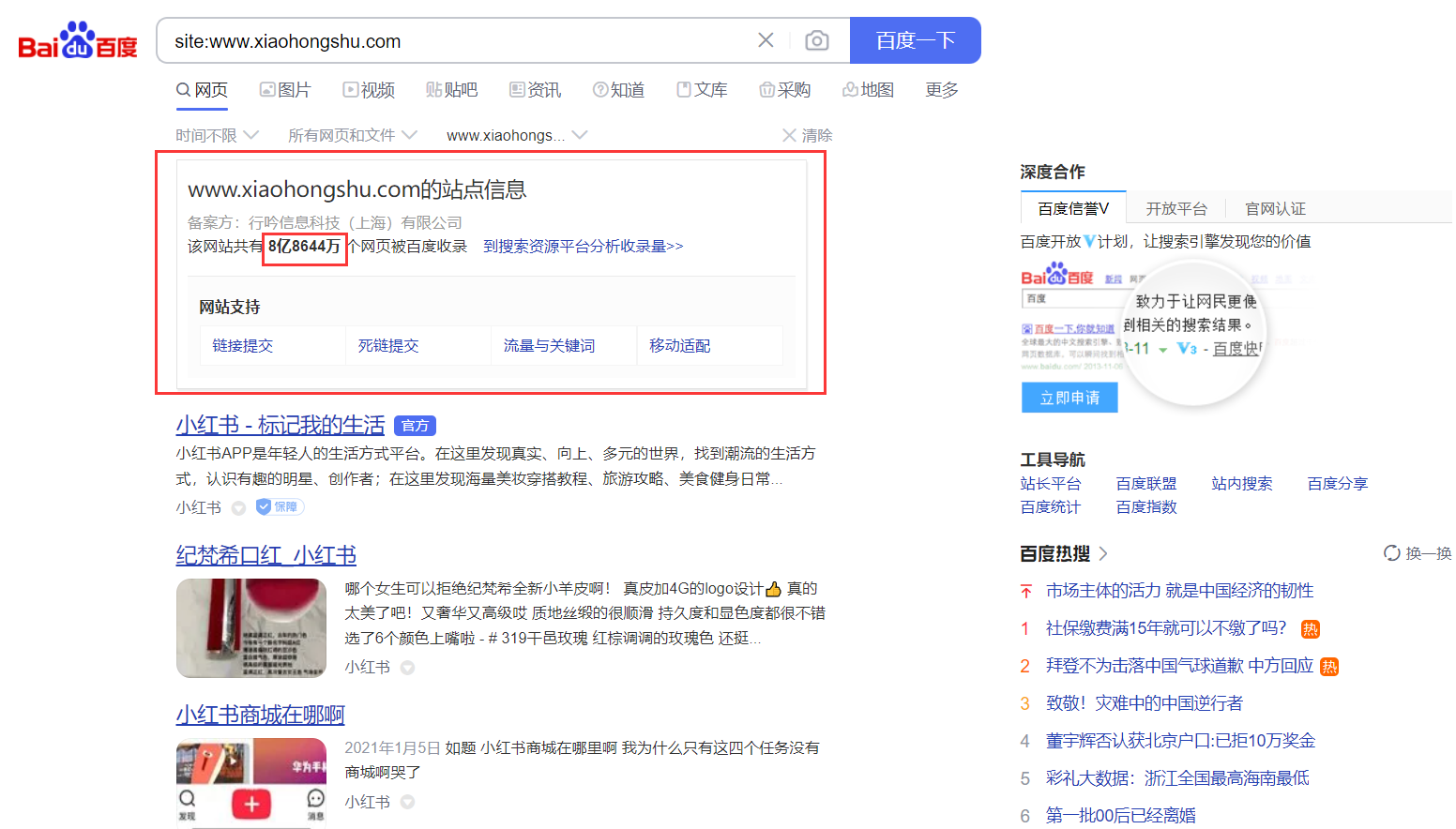Click the 纪梵希 lipstick result thumbnail

250,628
